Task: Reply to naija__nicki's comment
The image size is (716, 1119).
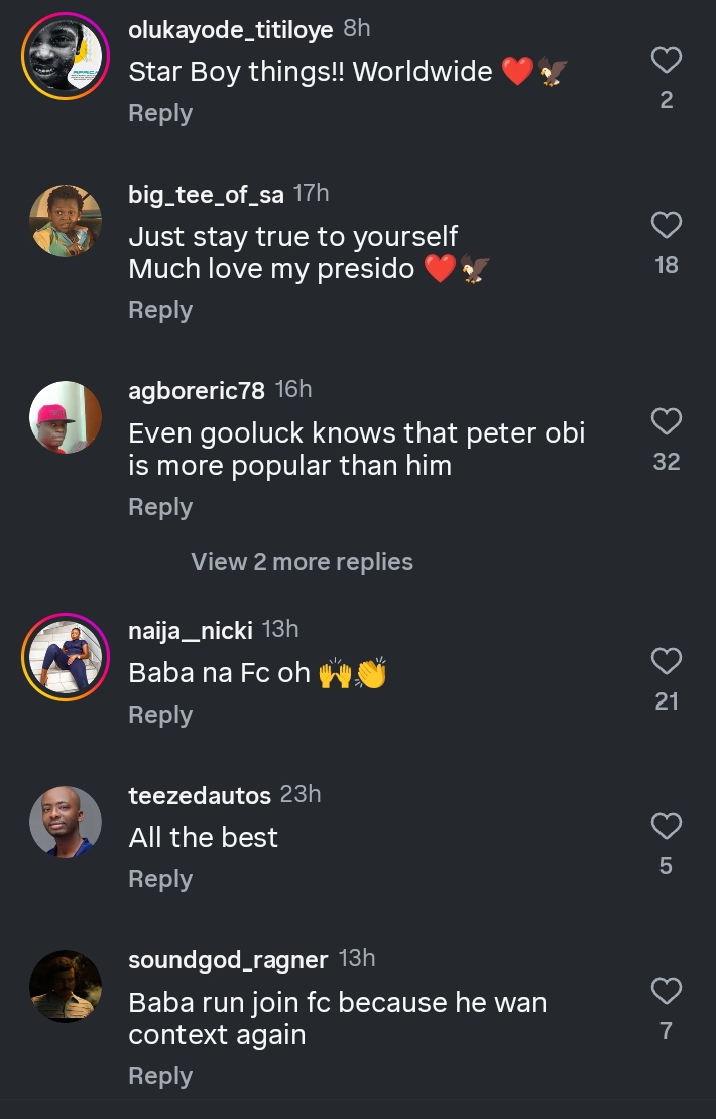Action: pos(160,715)
